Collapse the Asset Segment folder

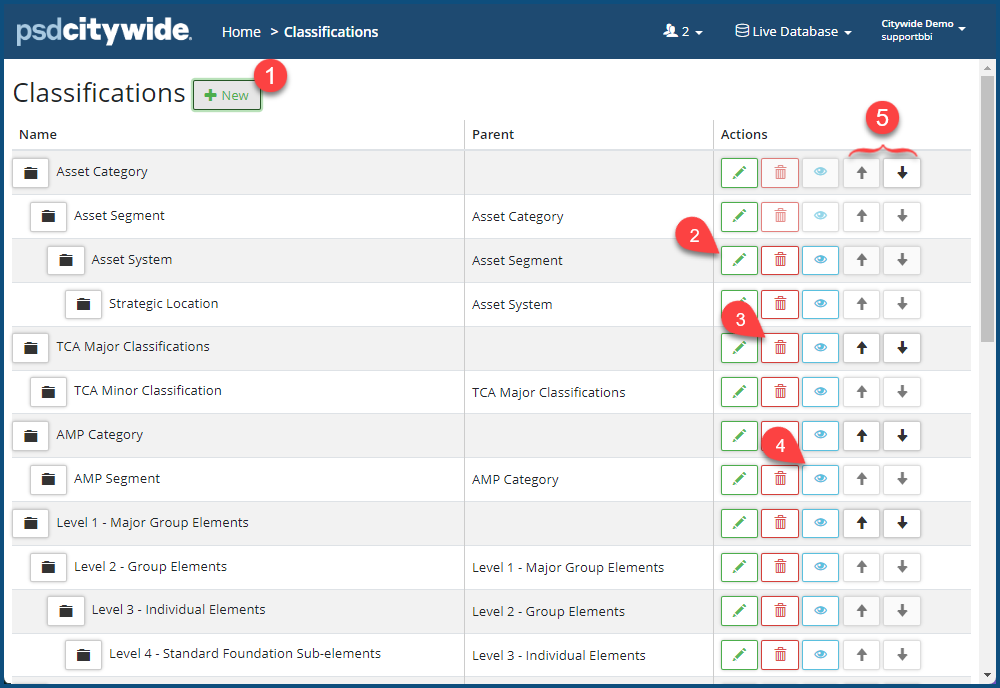pyautogui.click(x=48, y=217)
